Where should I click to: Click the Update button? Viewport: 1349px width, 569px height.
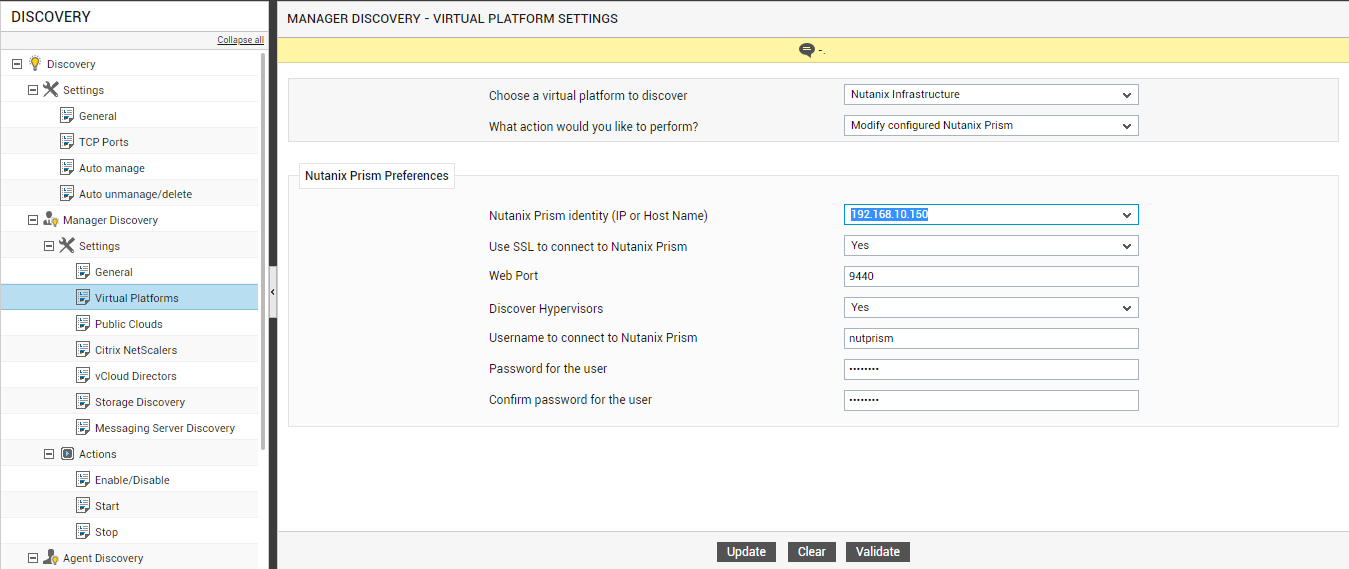(x=746, y=552)
